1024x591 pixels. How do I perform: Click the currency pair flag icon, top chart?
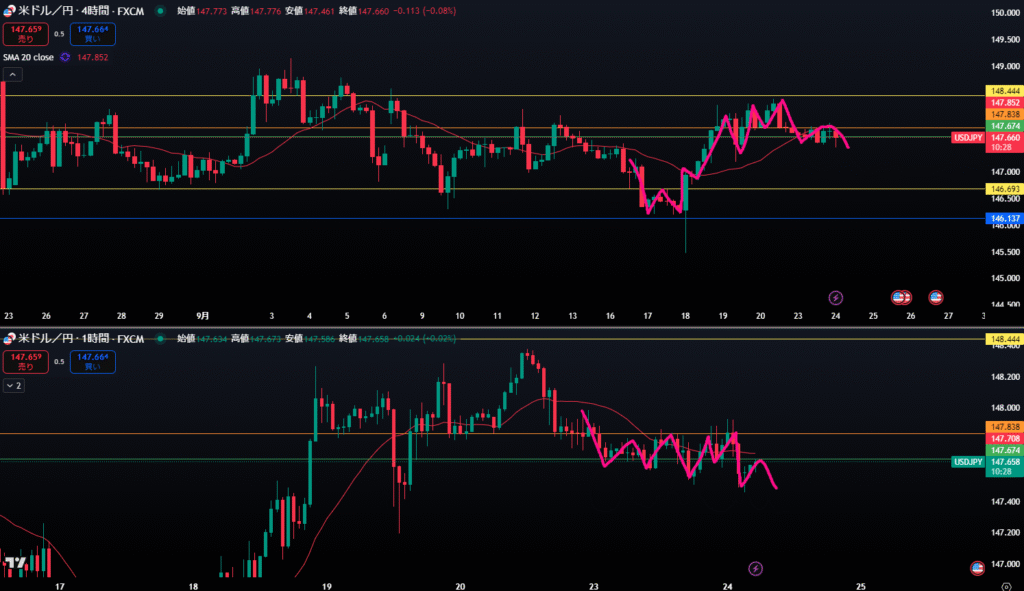8,11
